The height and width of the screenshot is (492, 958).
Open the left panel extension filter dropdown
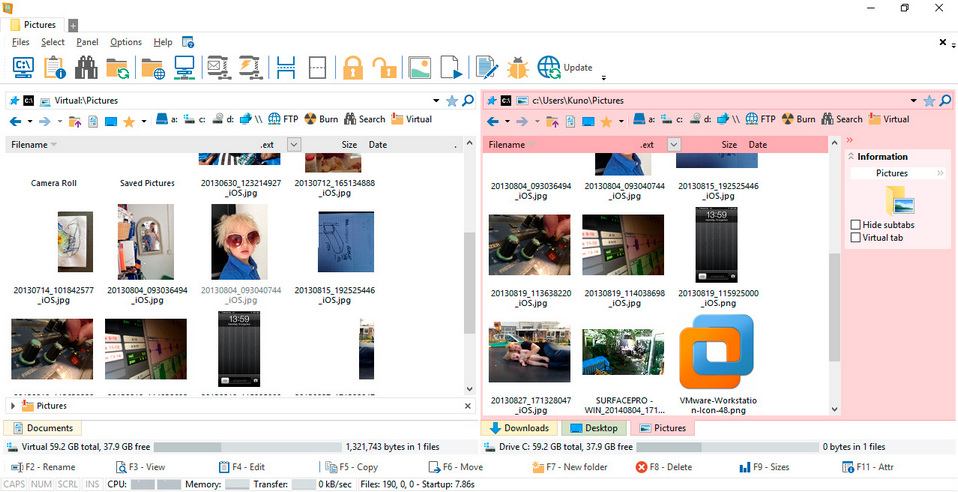(293, 145)
